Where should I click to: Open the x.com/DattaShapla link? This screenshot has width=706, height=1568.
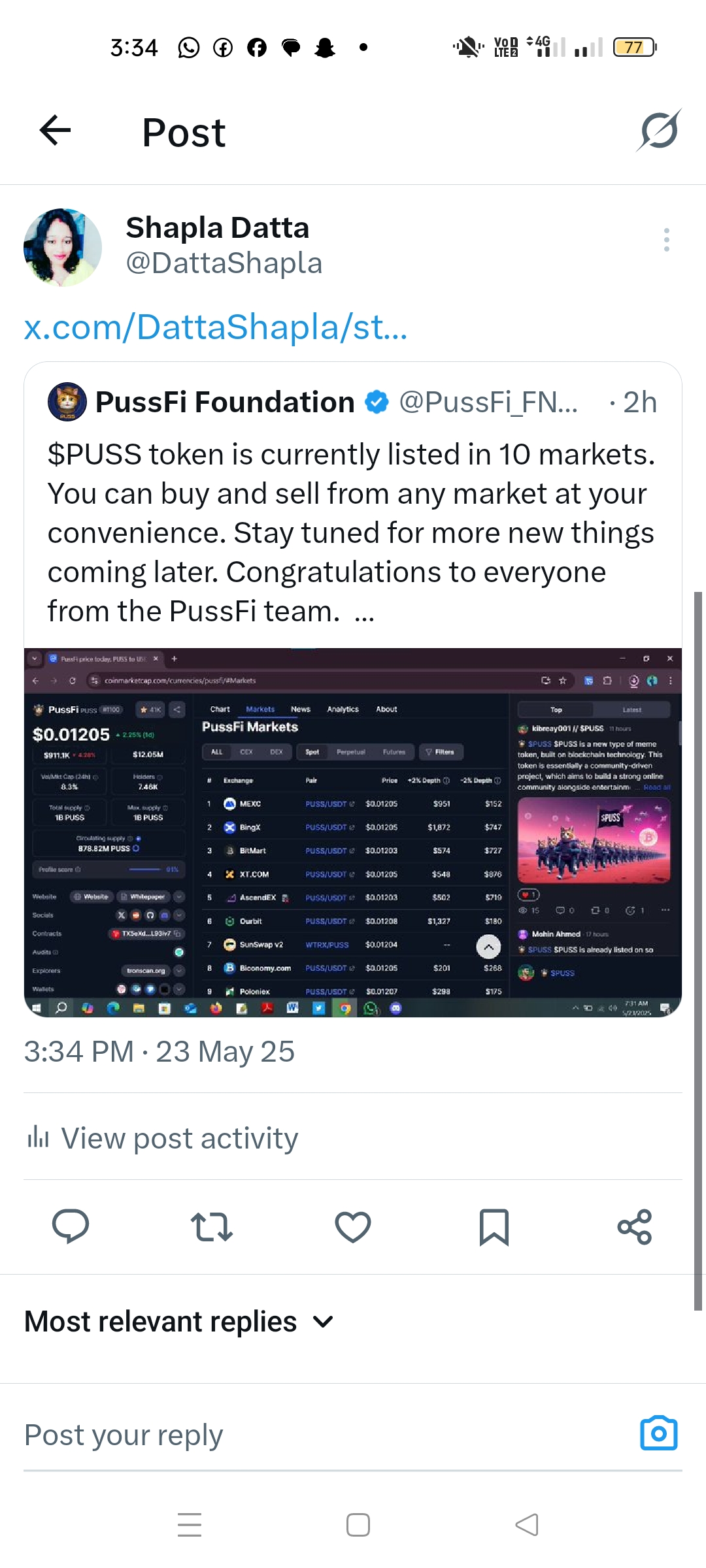[x=216, y=327]
